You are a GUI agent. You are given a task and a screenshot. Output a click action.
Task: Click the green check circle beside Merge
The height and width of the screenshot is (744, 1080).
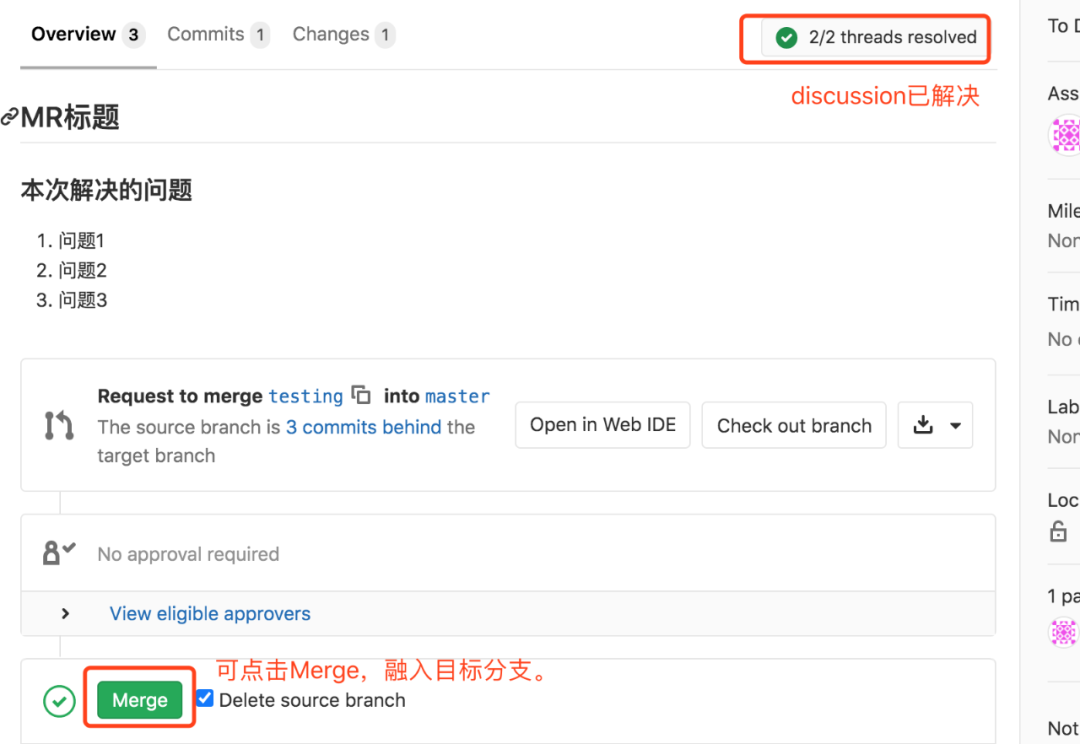(59, 701)
